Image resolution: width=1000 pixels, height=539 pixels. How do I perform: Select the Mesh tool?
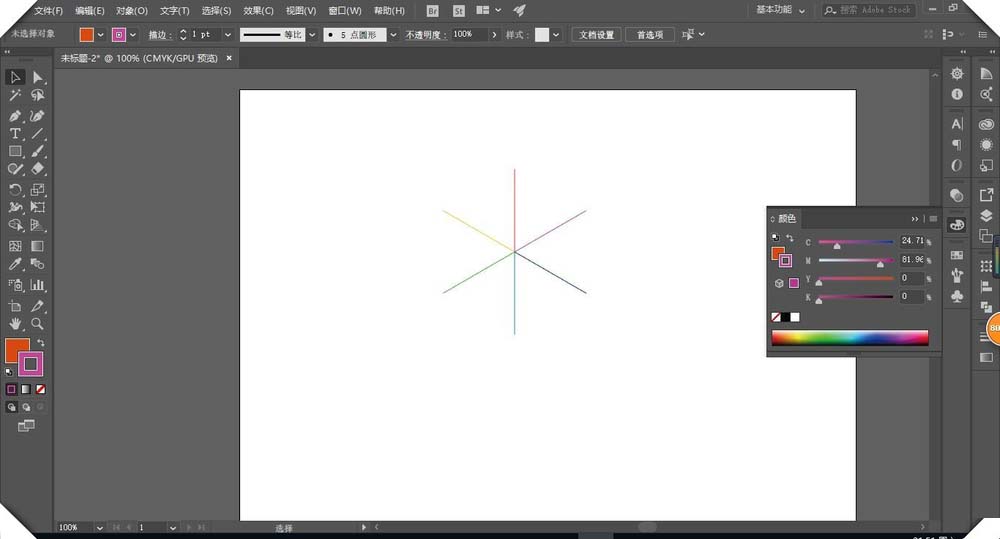point(15,246)
